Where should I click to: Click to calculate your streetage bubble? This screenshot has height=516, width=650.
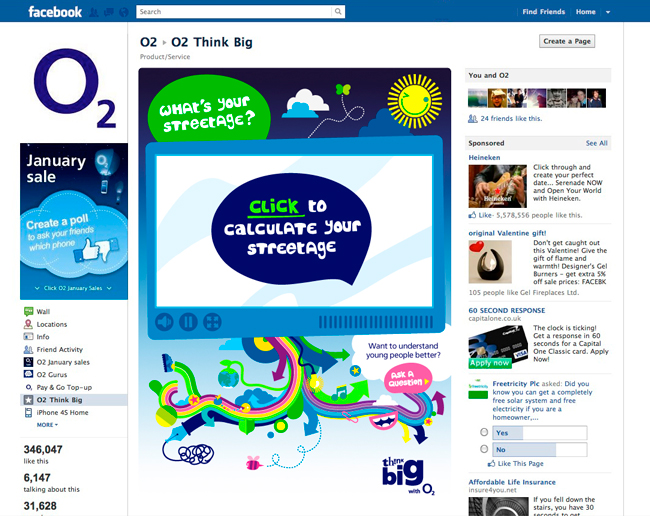(x=291, y=228)
